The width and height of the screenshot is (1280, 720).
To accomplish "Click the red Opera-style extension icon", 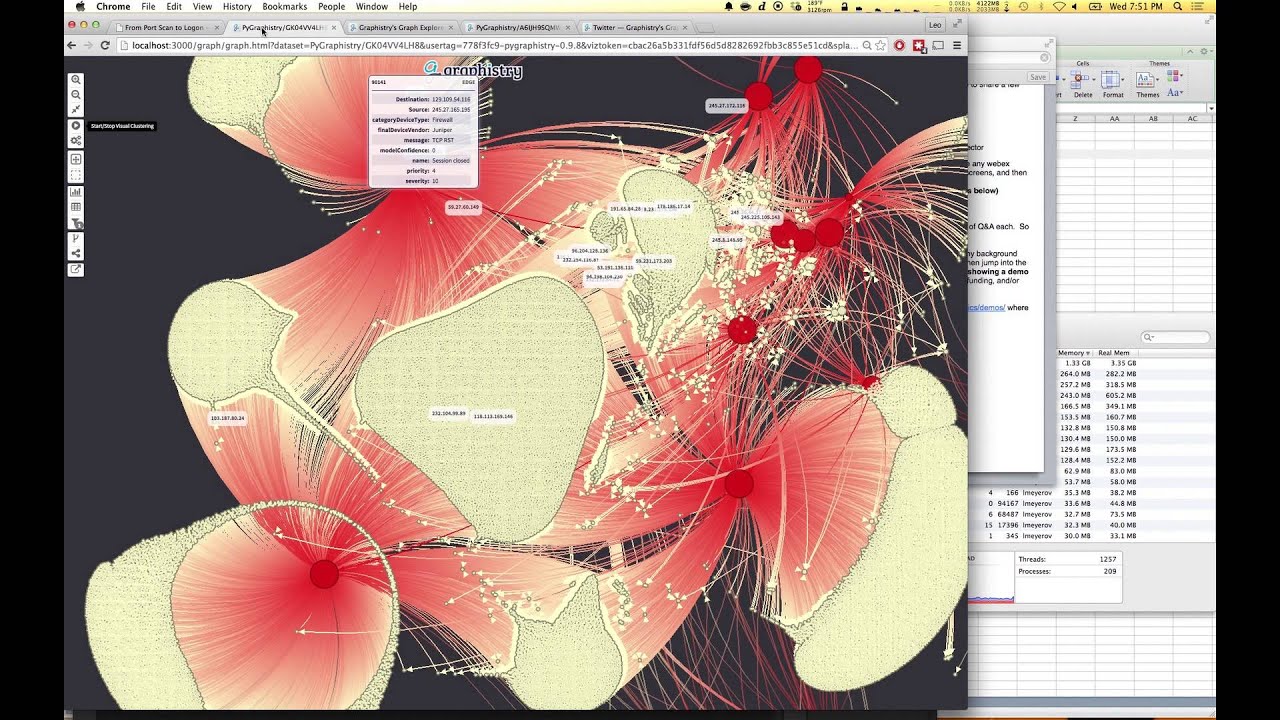I will [900, 45].
